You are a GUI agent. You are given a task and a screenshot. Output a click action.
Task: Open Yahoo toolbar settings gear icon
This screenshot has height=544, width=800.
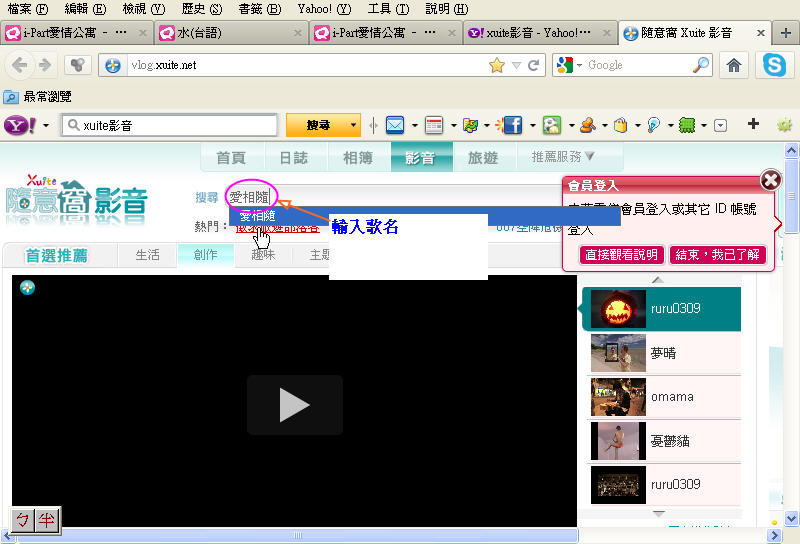point(784,125)
